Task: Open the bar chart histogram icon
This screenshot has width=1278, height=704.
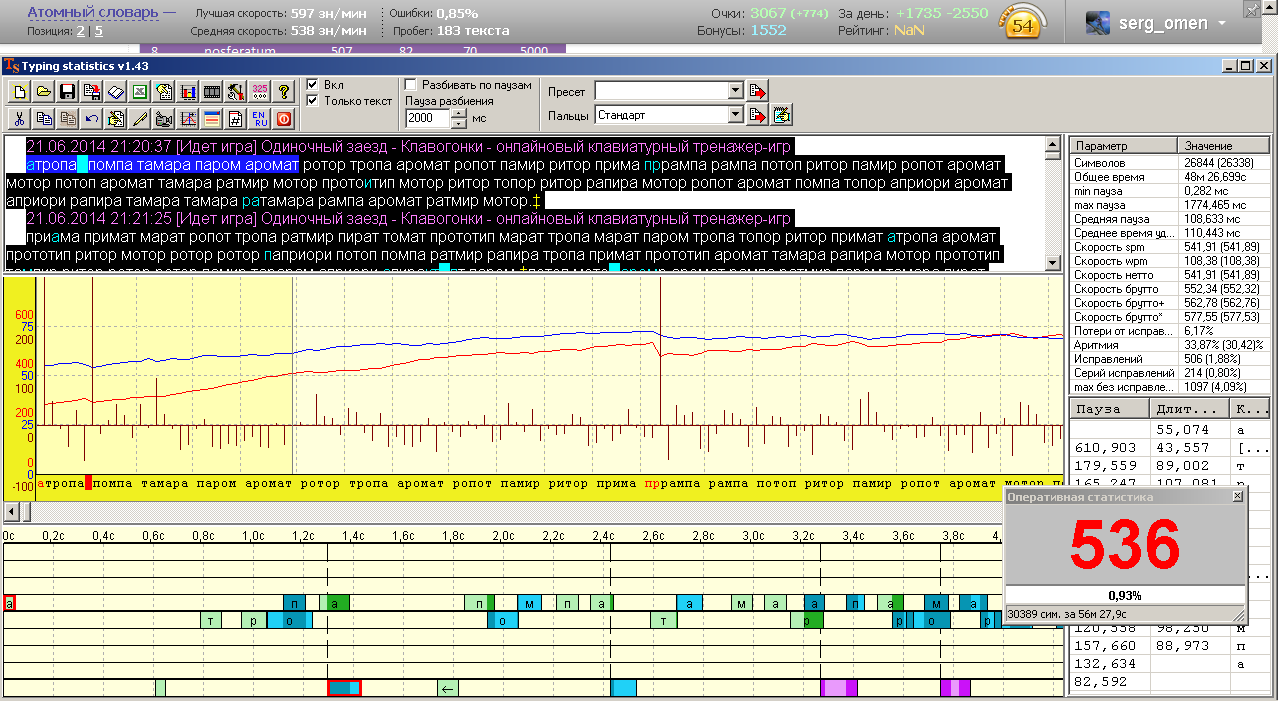Action: tap(187, 92)
